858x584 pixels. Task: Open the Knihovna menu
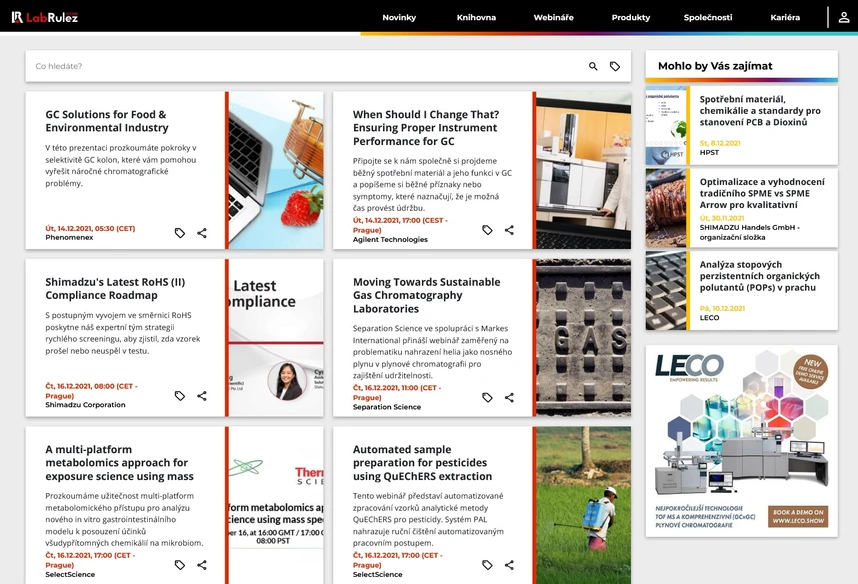(x=476, y=18)
